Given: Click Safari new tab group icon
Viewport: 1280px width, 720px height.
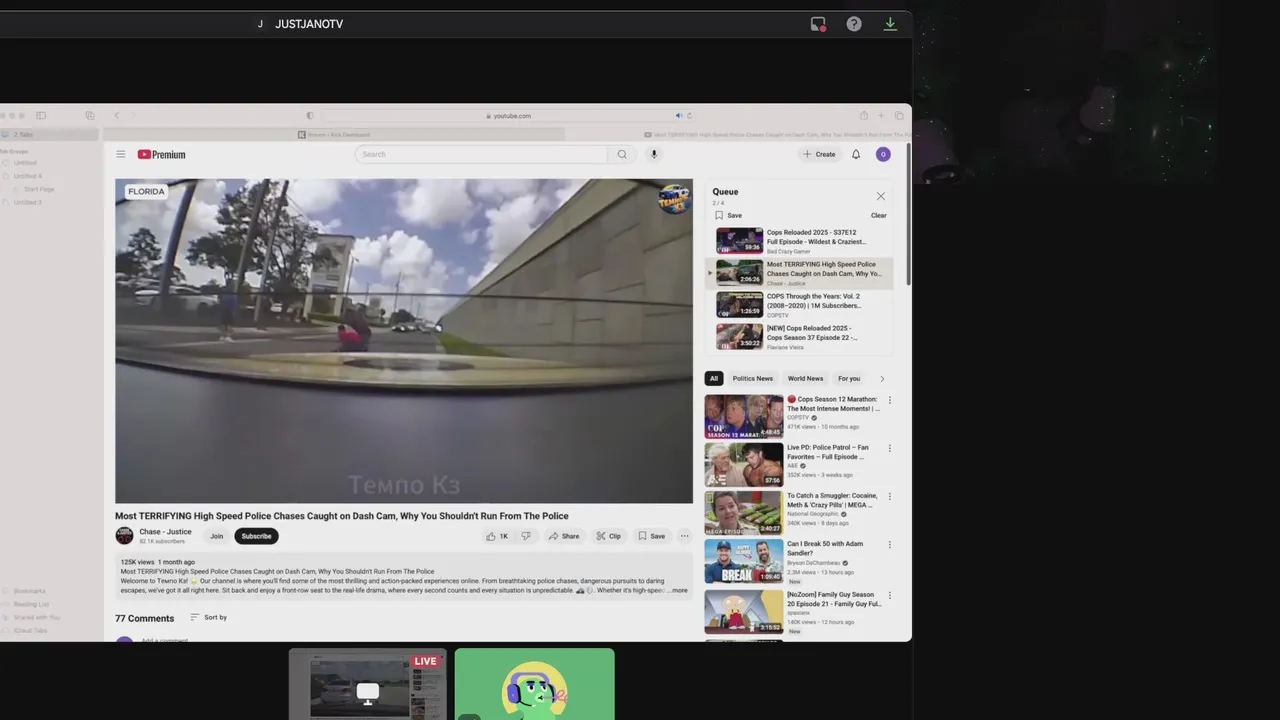Looking at the screenshot, I should coord(90,116).
